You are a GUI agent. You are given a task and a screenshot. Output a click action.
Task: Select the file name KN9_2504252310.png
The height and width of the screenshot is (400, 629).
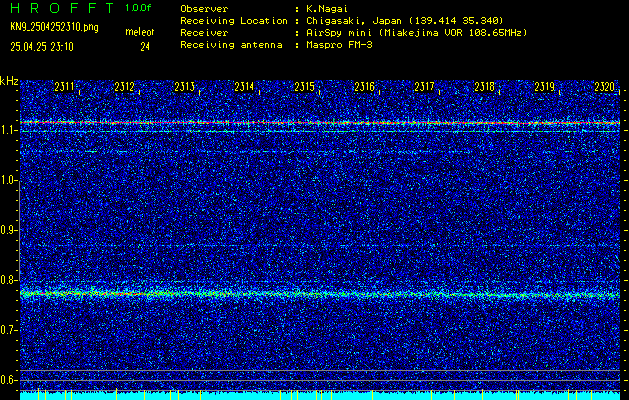[x=54, y=27]
